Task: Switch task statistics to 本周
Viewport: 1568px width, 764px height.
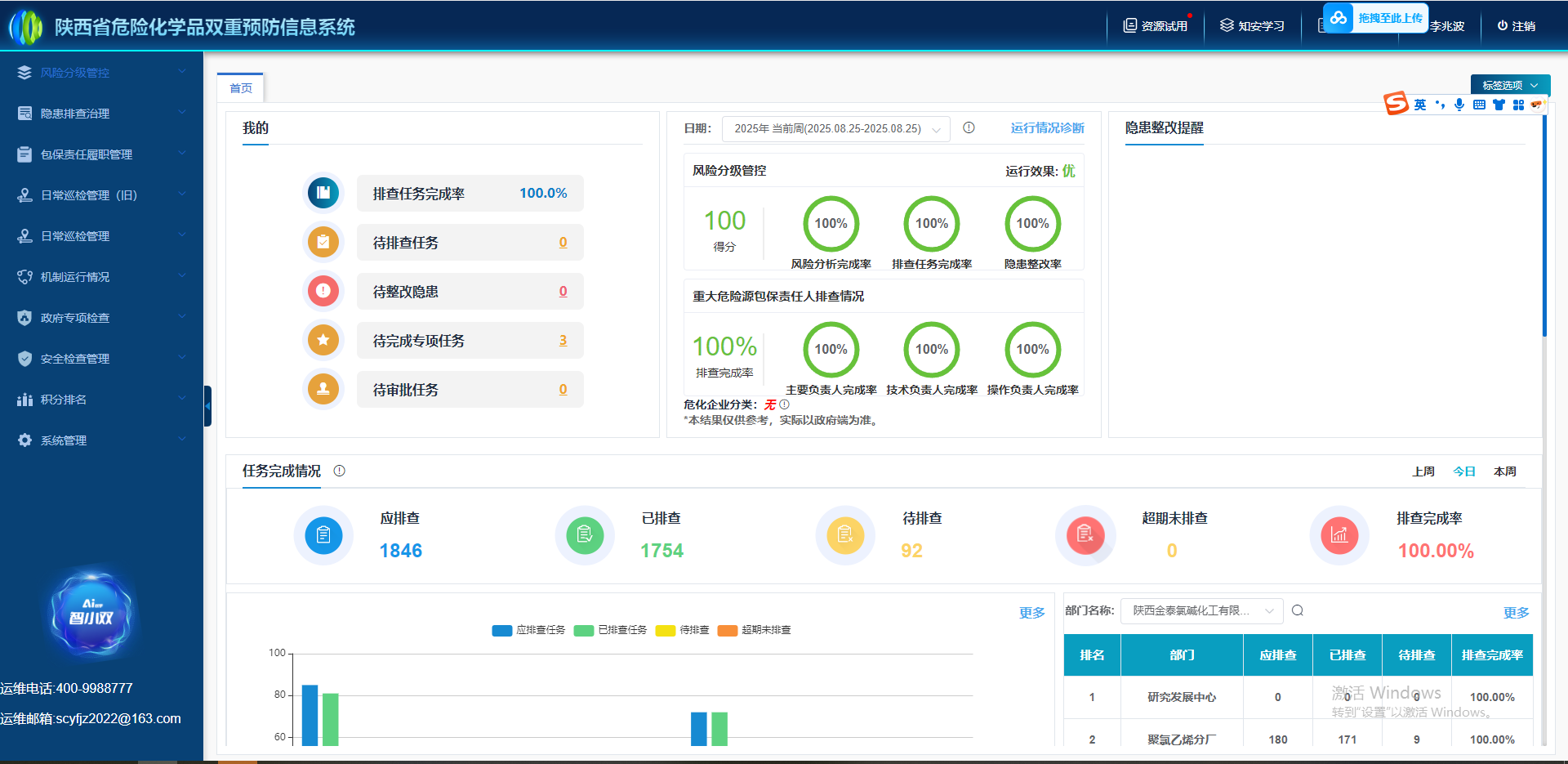Action: tap(1504, 471)
